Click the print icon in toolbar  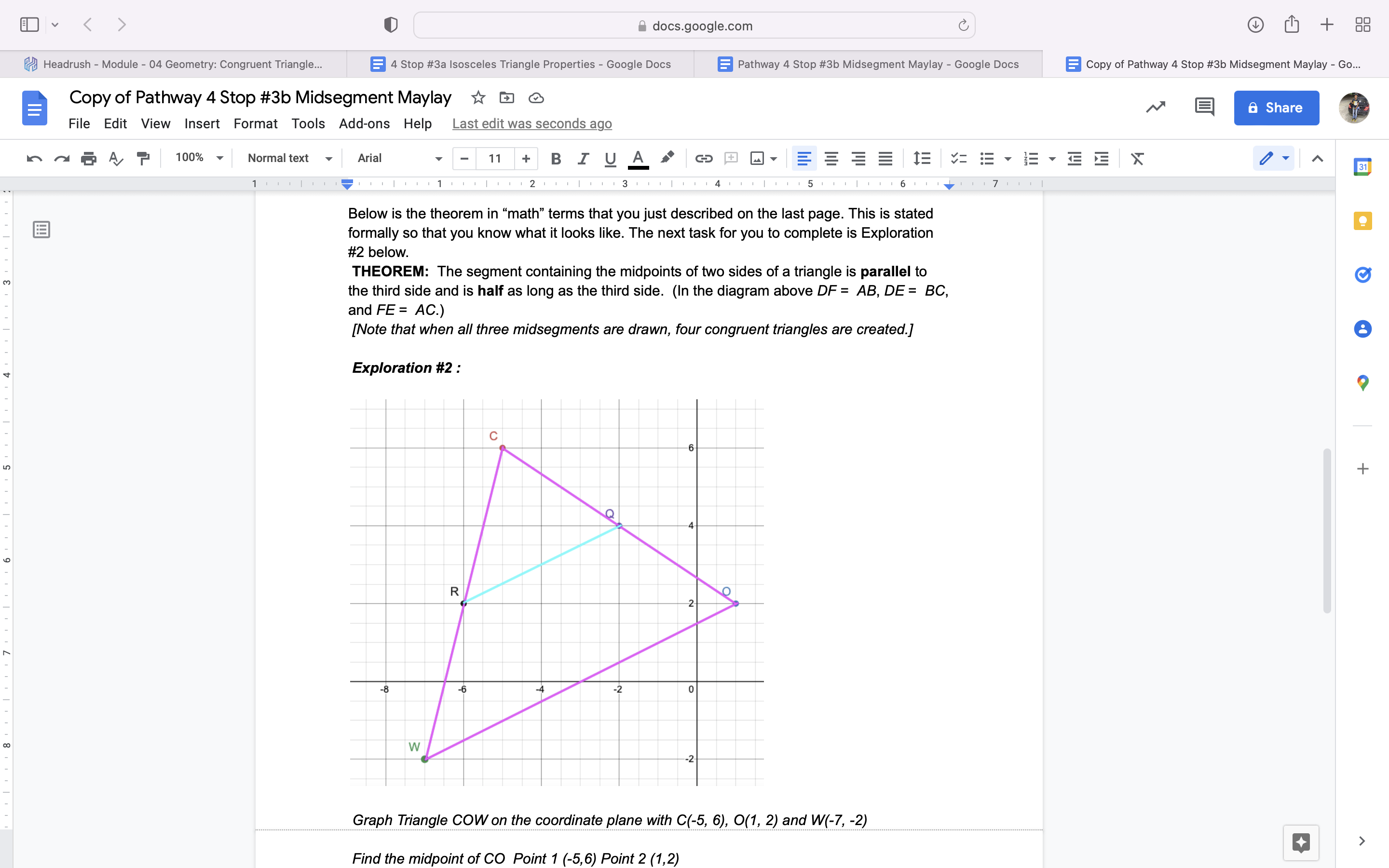[x=88, y=159]
